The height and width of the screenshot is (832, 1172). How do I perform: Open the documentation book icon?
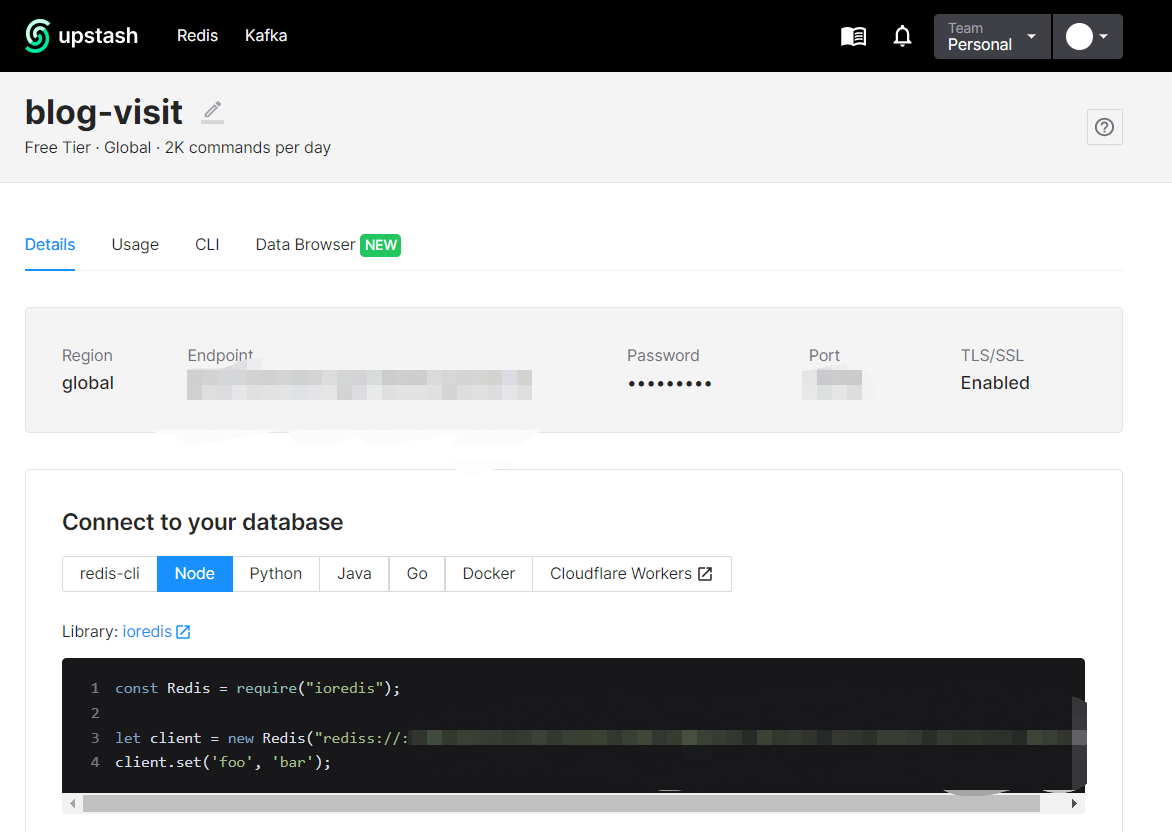[x=853, y=37]
